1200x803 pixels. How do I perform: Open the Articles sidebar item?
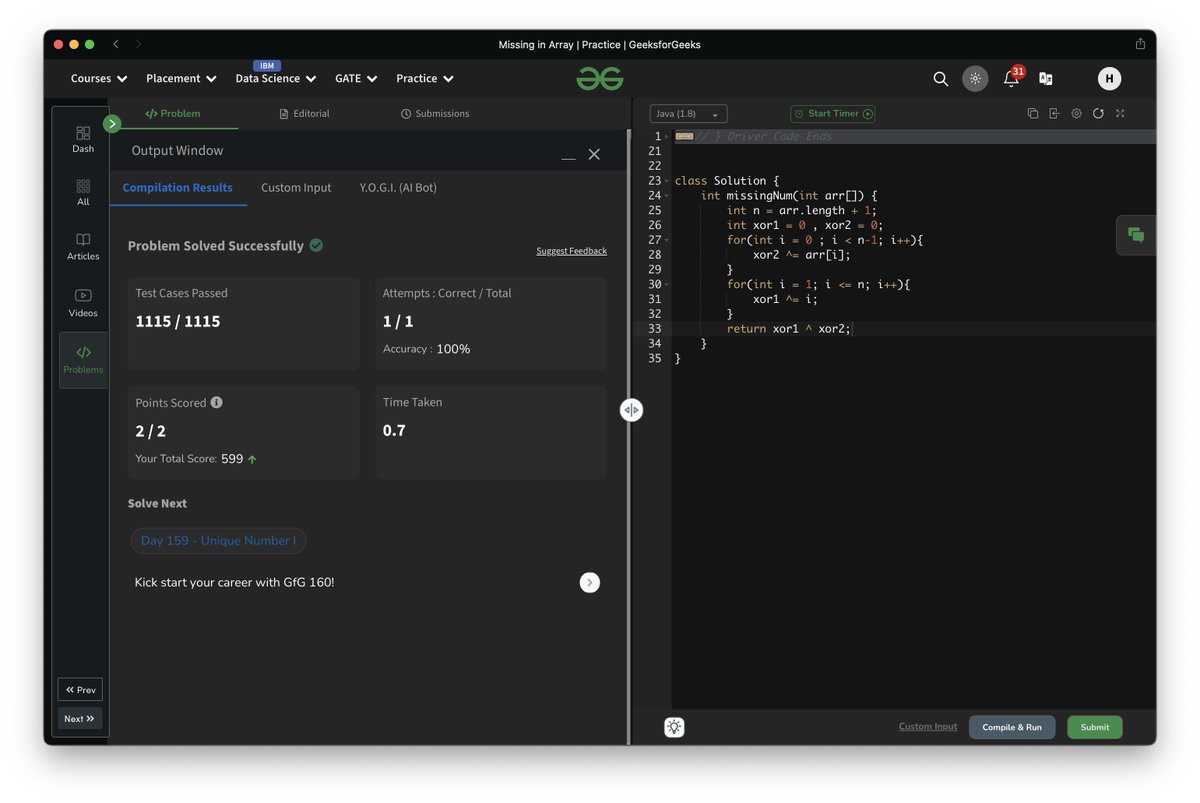83,247
